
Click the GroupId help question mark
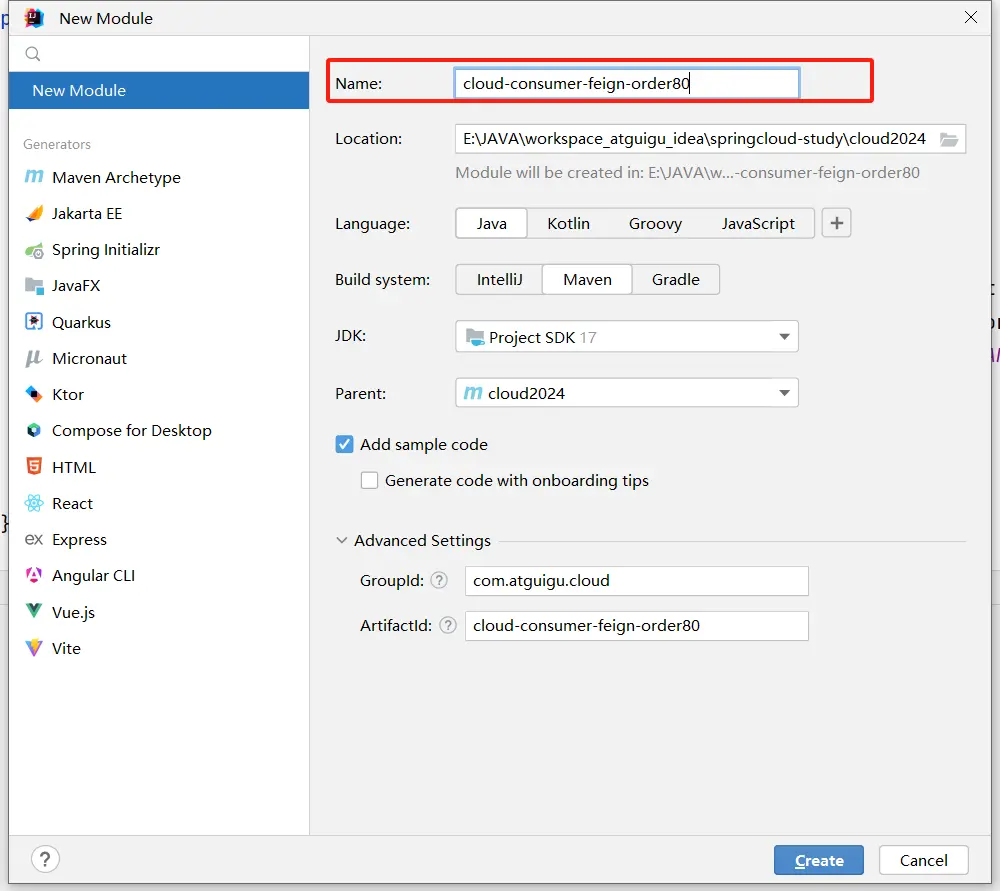pyautogui.click(x=439, y=580)
